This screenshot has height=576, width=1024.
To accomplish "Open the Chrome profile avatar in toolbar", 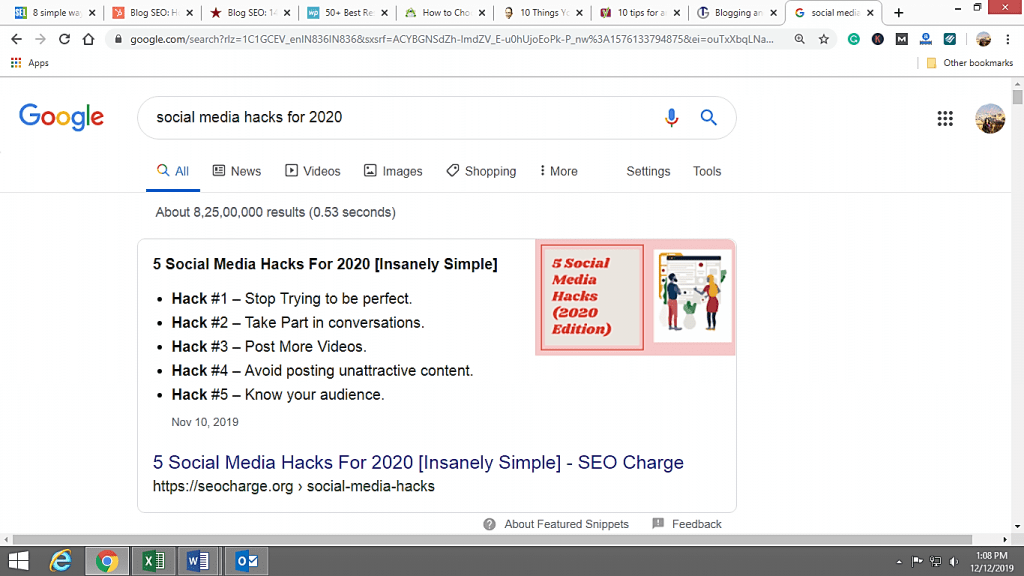I will click(984, 39).
